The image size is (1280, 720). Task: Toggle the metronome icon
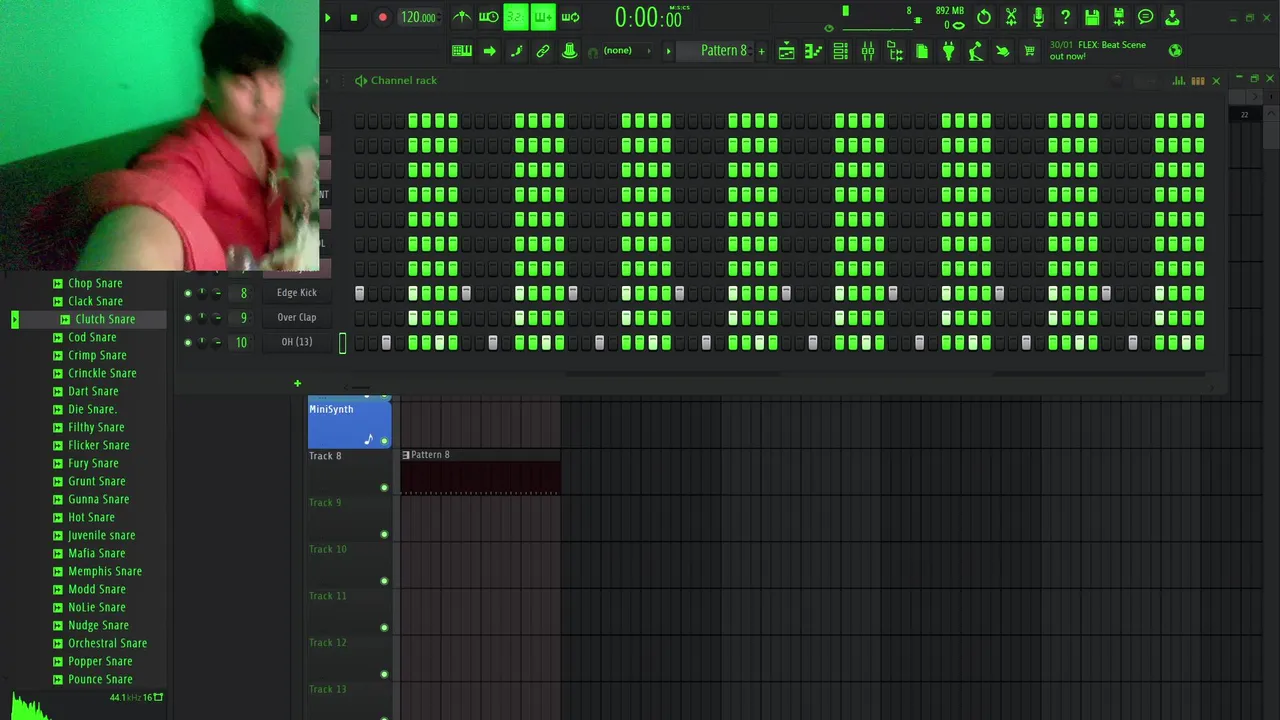click(461, 17)
